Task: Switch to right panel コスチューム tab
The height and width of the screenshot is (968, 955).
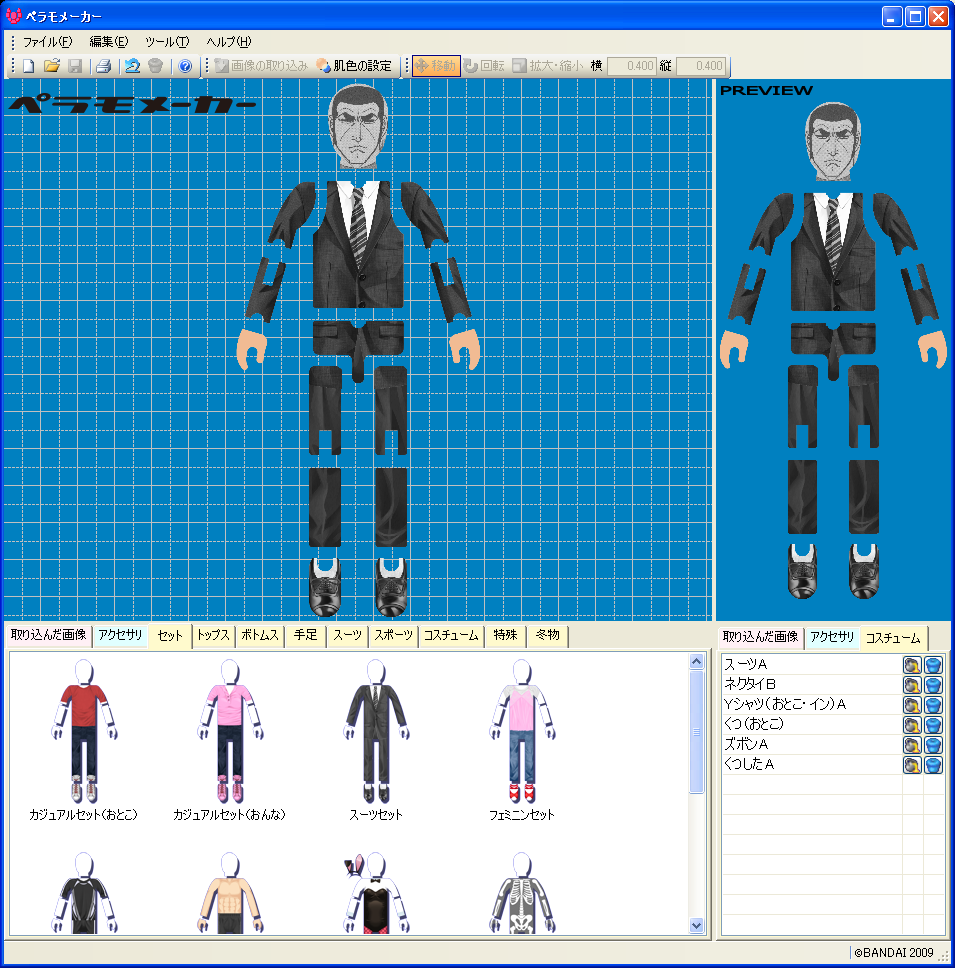Action: coord(893,638)
